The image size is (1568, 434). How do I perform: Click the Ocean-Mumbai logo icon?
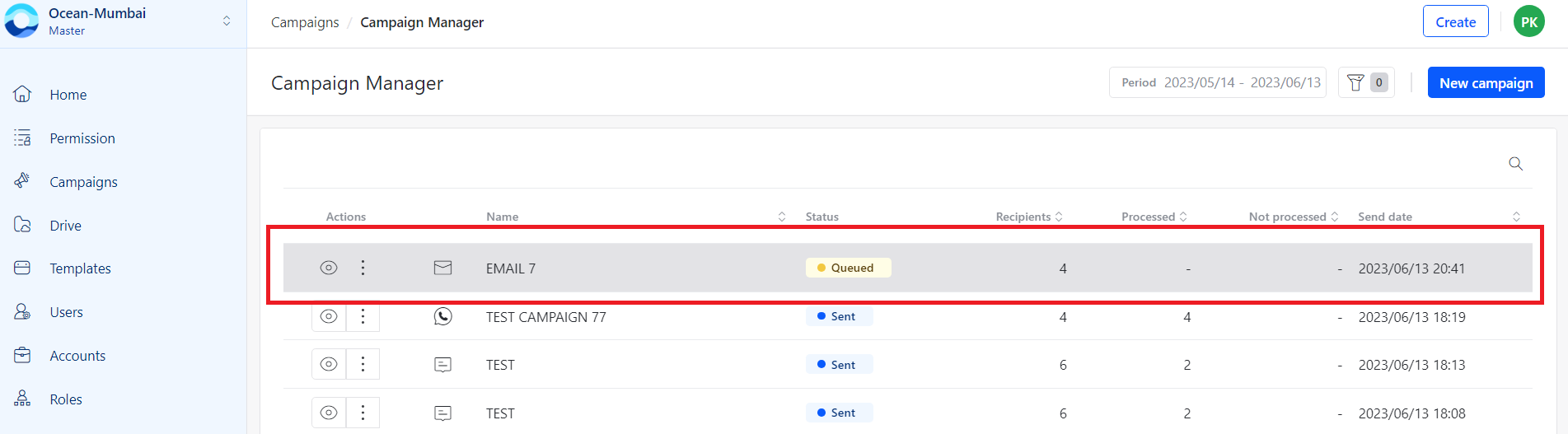pyautogui.click(x=21, y=21)
